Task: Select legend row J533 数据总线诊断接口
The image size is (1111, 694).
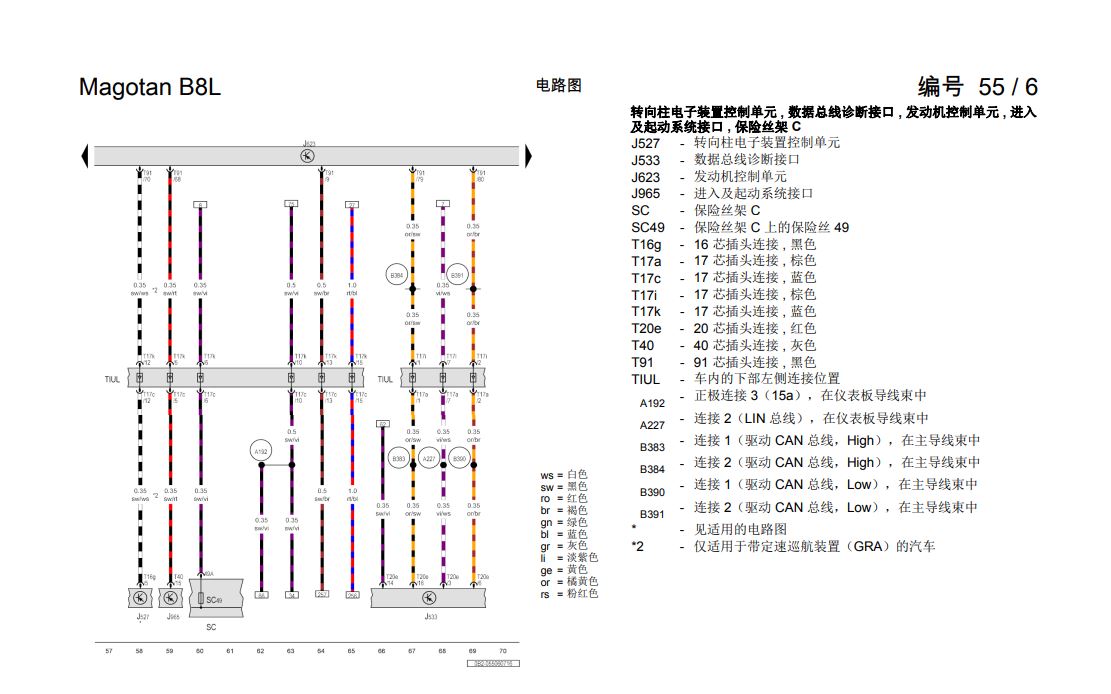Action: pos(716,159)
